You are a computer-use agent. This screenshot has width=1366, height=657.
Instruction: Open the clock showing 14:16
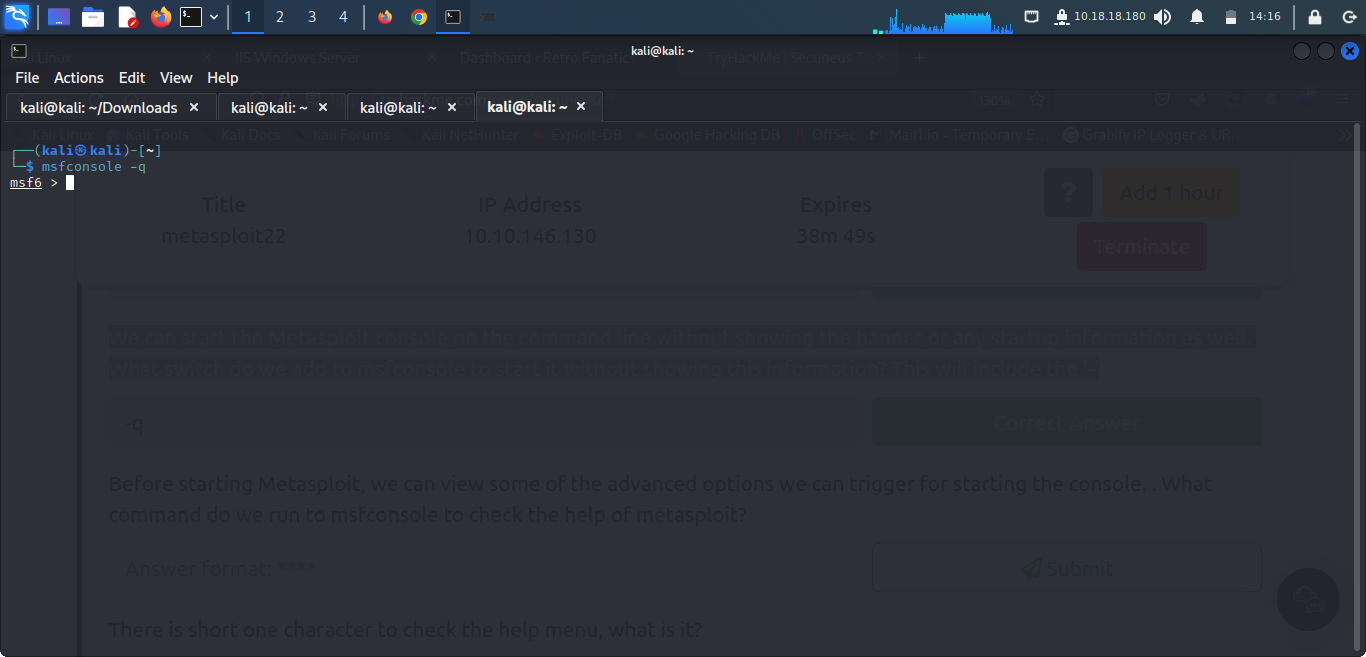(x=1265, y=17)
